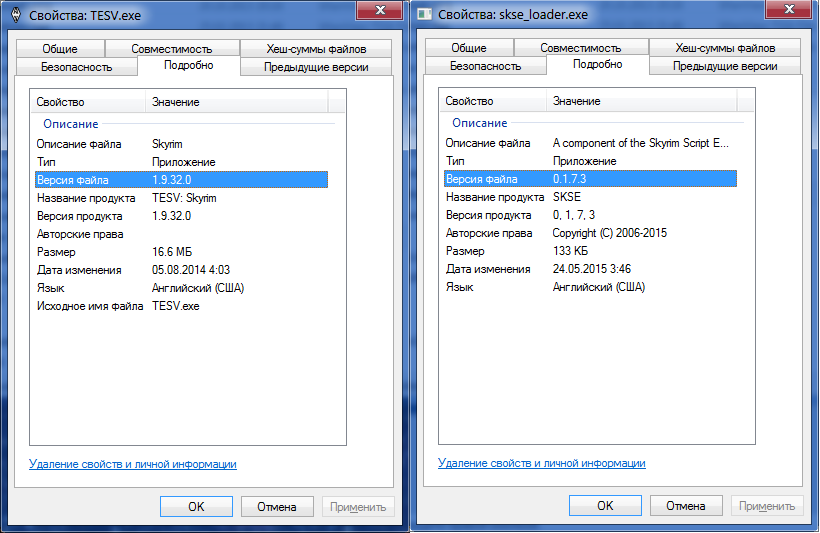Open Предыдущие версии tab in TESV.exe window
The width and height of the screenshot is (820, 533).
(x=316, y=67)
